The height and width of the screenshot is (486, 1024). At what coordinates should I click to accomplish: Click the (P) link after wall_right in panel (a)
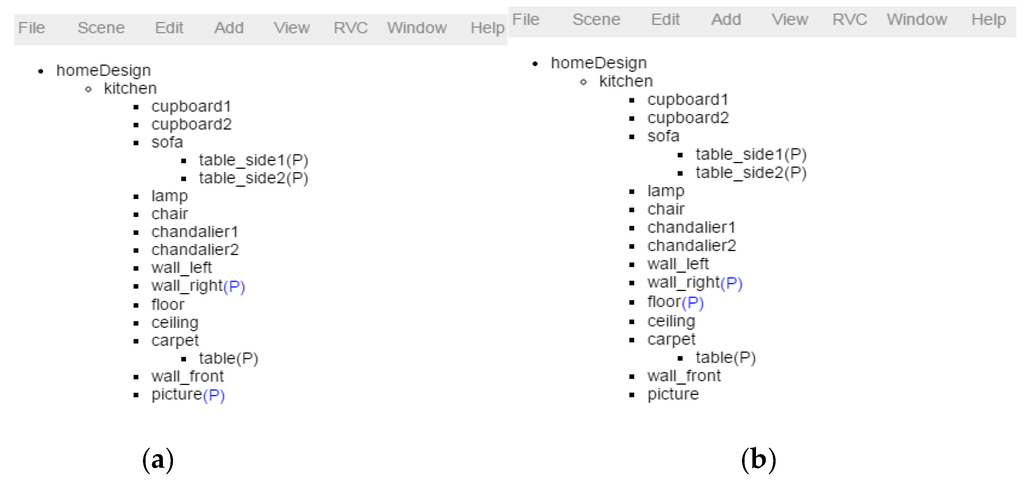234,286
